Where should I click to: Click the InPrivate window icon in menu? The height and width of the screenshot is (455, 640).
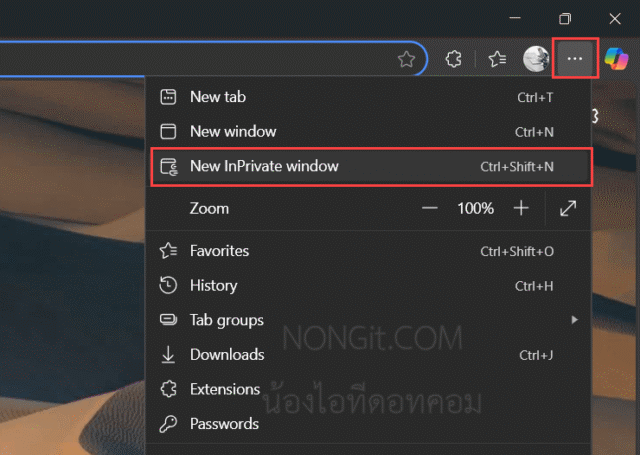(x=169, y=167)
